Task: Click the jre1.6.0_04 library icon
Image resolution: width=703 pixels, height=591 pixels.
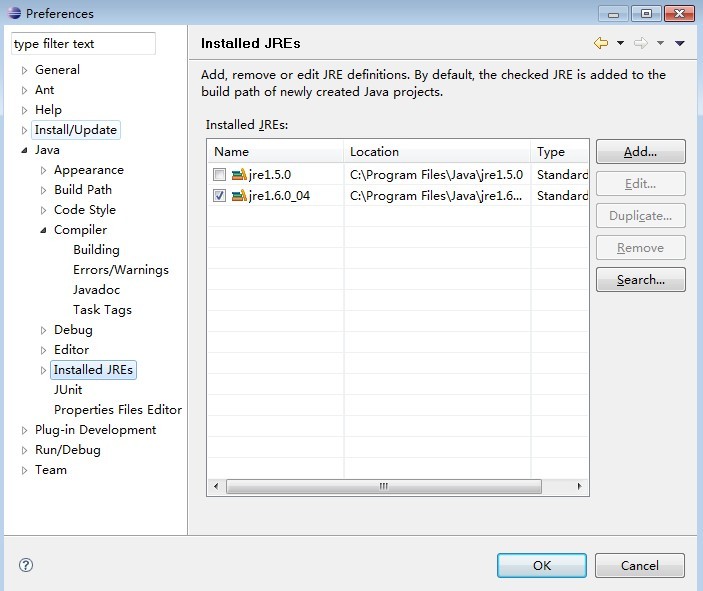Action: point(239,196)
